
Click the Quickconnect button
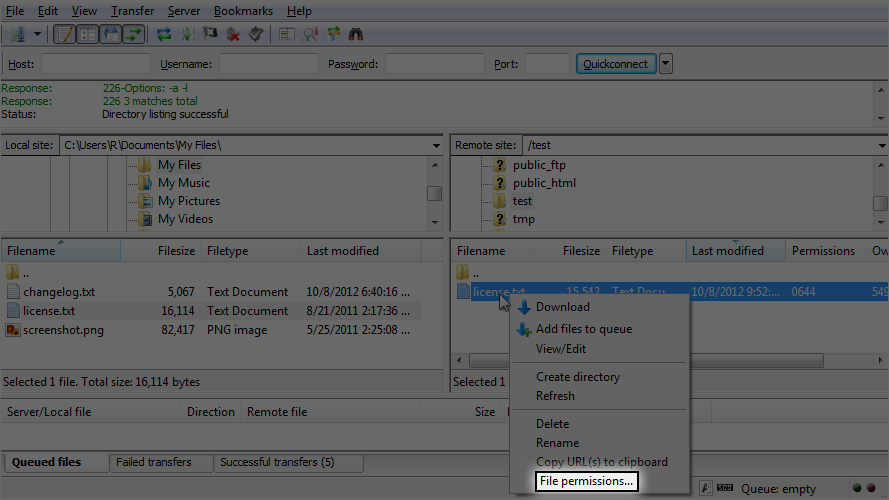point(616,63)
